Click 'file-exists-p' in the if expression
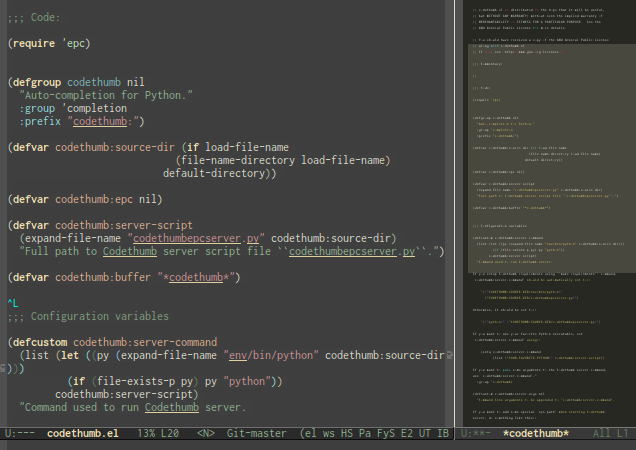This screenshot has height=450, width=636. [135, 381]
